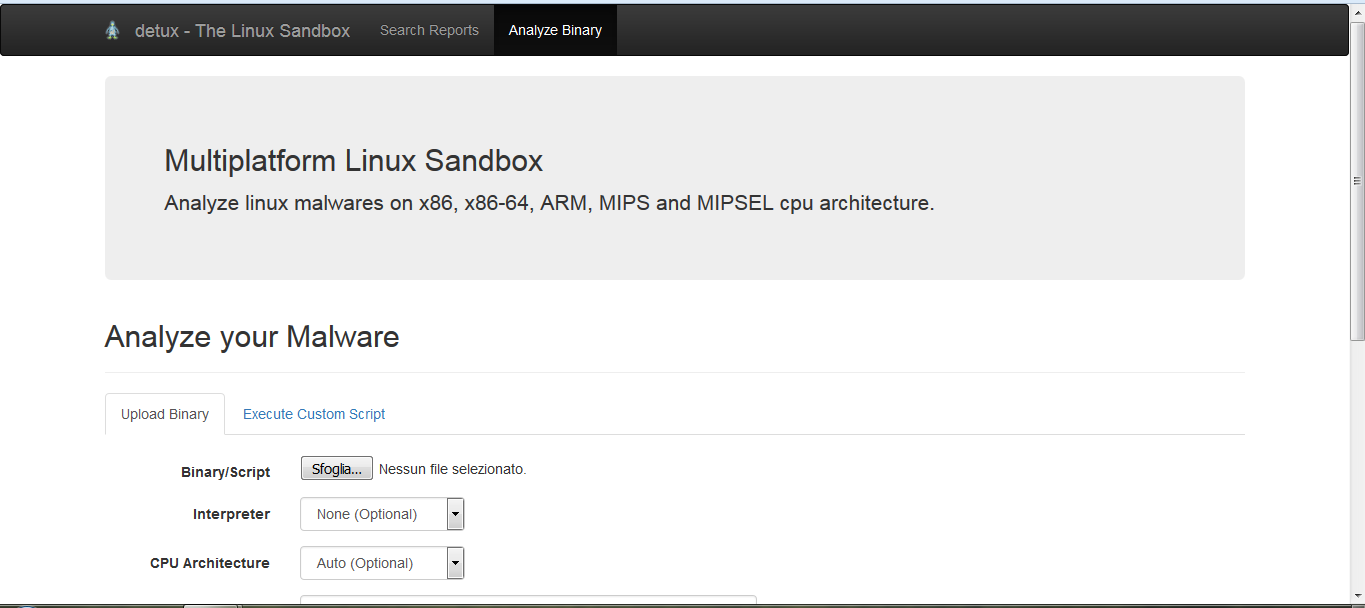Click the "Nessun file selezionato" file status text
The width and height of the screenshot is (1365, 608).
[452, 469]
